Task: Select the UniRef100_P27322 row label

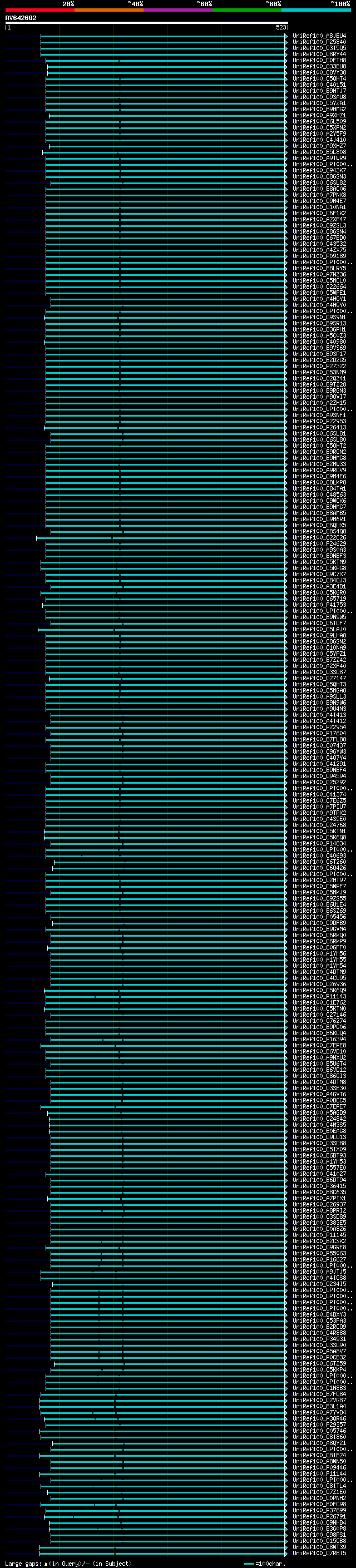Action: pos(319,366)
